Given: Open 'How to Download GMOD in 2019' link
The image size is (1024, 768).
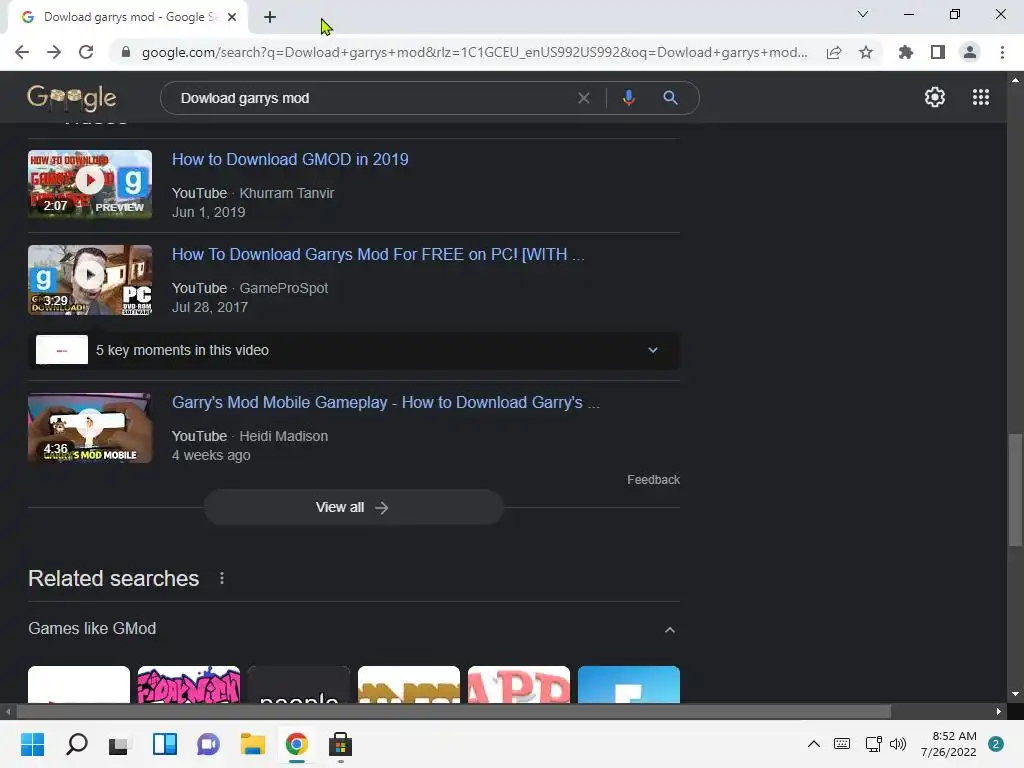Looking at the screenshot, I should coord(290,159).
